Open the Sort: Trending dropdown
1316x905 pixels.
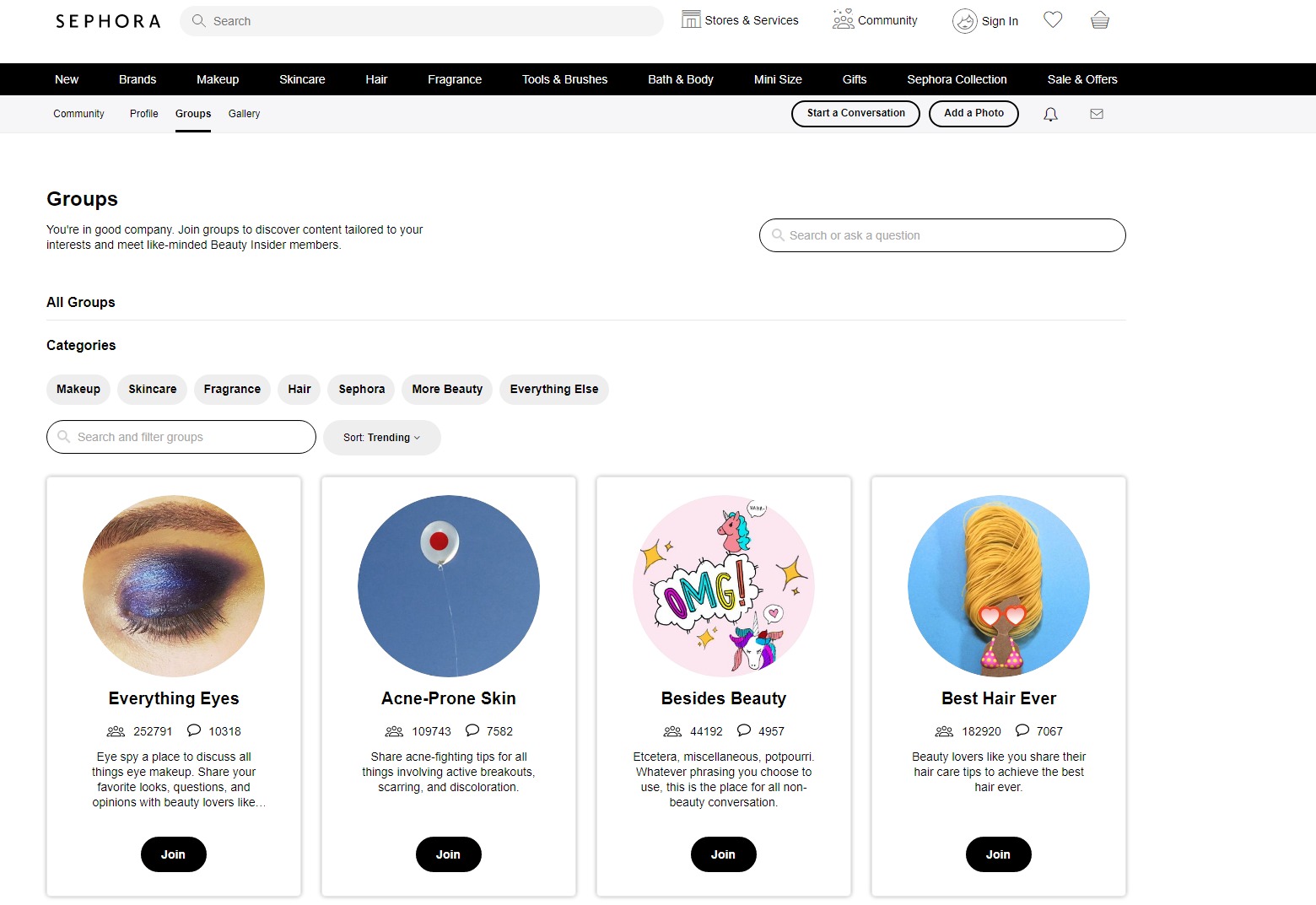click(x=382, y=438)
